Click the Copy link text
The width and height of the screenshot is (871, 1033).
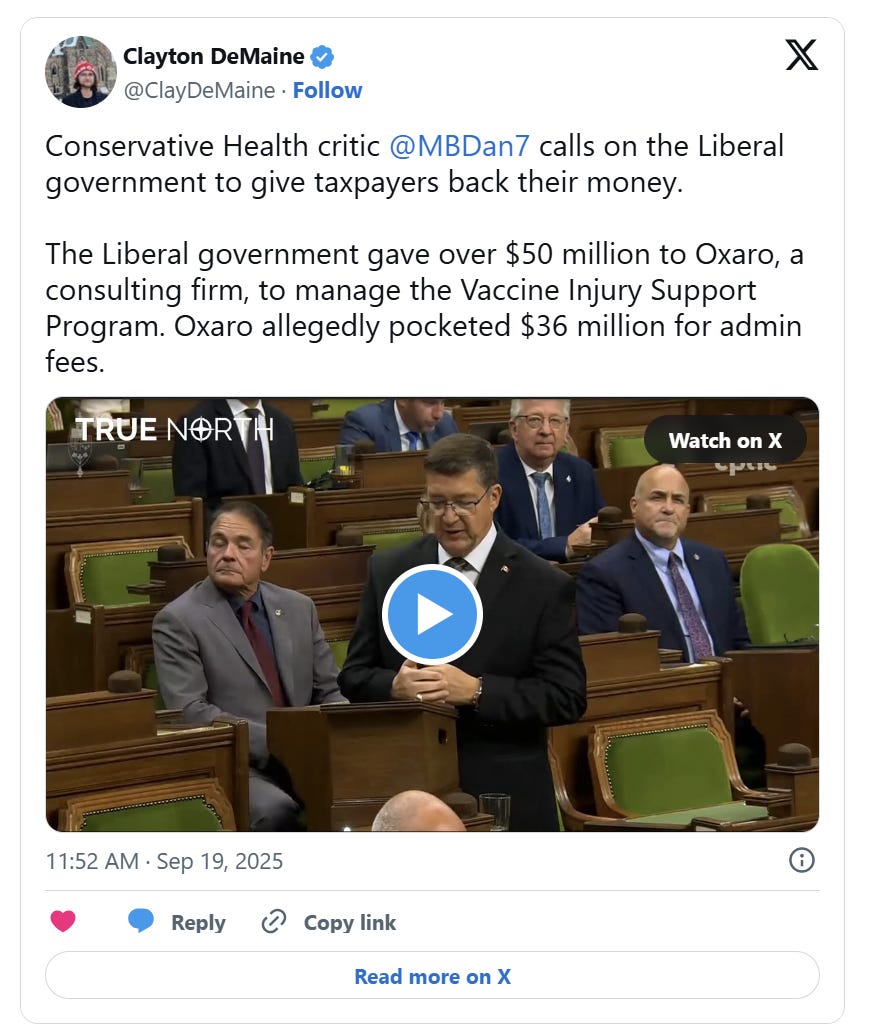click(350, 922)
